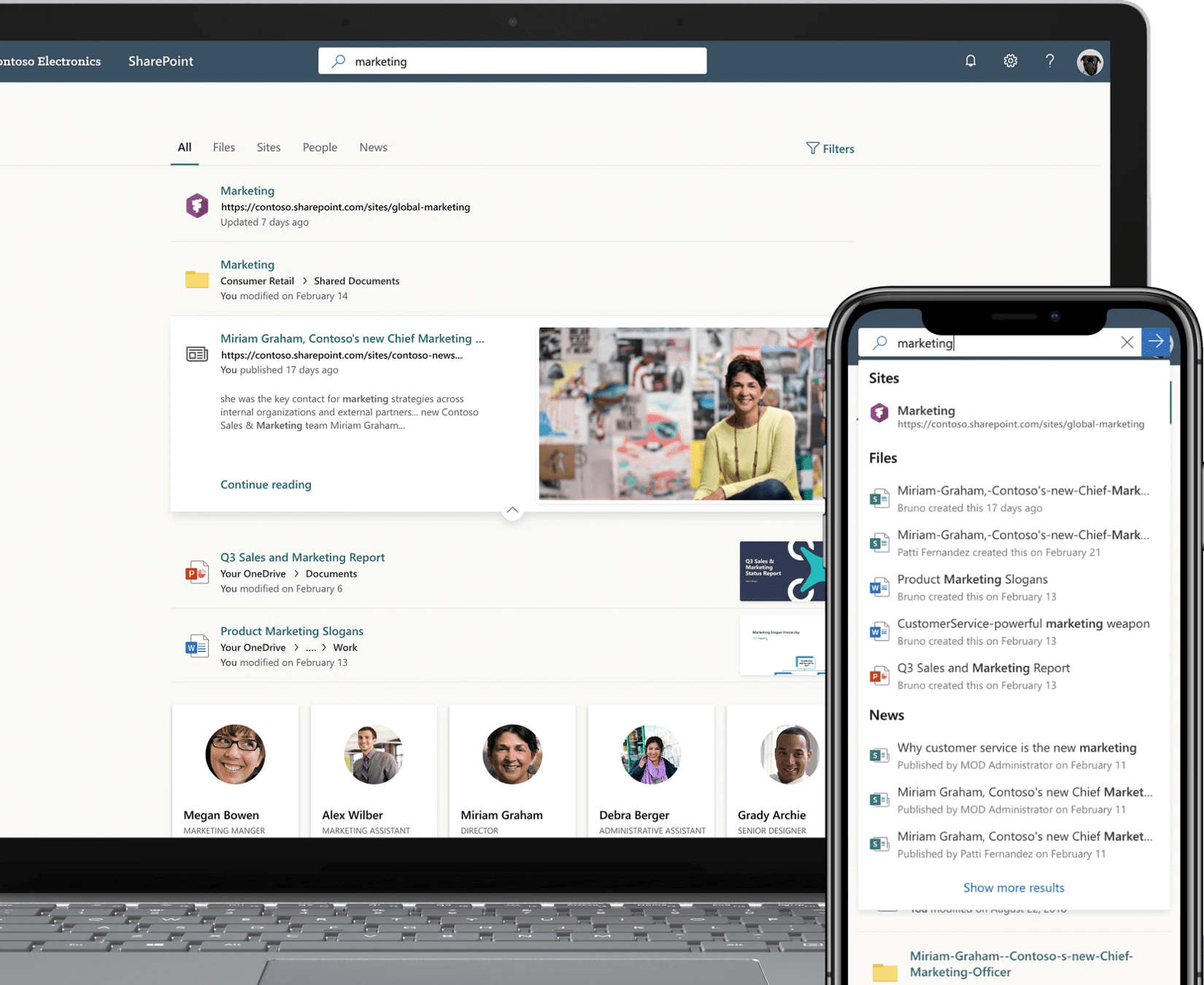This screenshot has width=1204, height=985.
Task: Click news icon for Patti Fernandez February 11 article
Action: pyautogui.click(x=879, y=844)
